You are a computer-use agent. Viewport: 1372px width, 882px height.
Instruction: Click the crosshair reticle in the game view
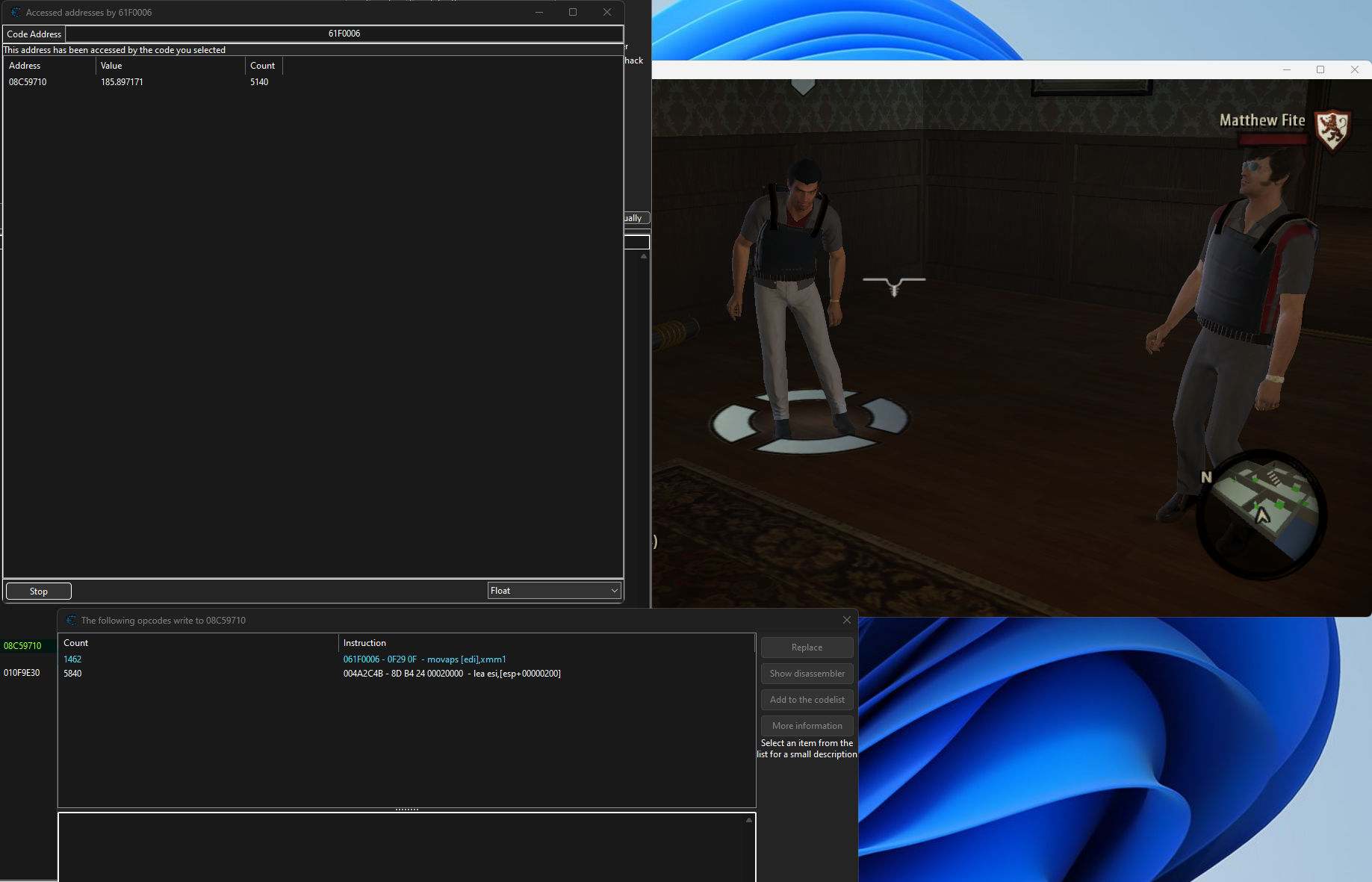coord(894,284)
